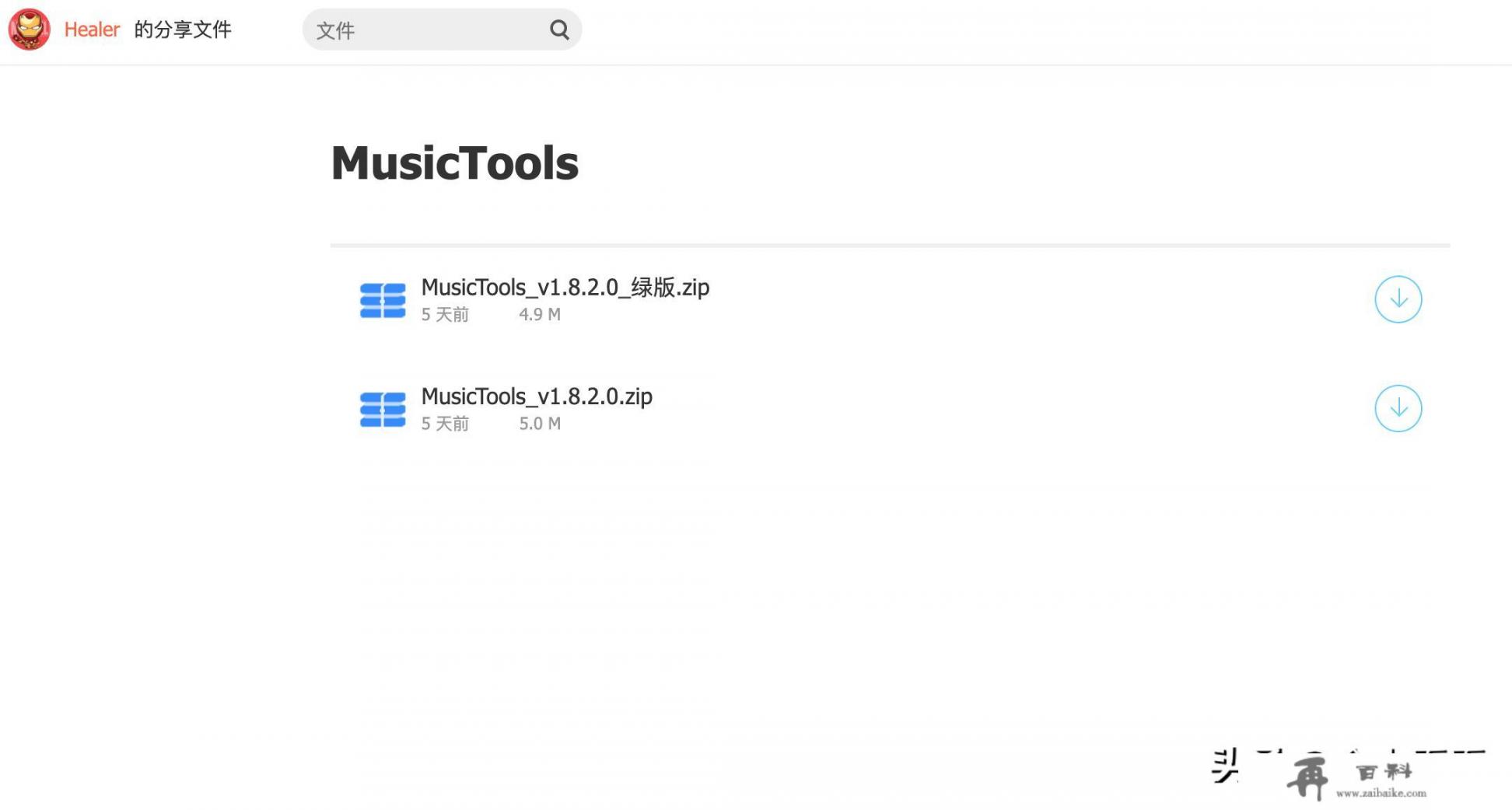Open the file MusicTools_v1.8.2.0_绿版.zip
This screenshot has width=1512, height=810.
[565, 287]
